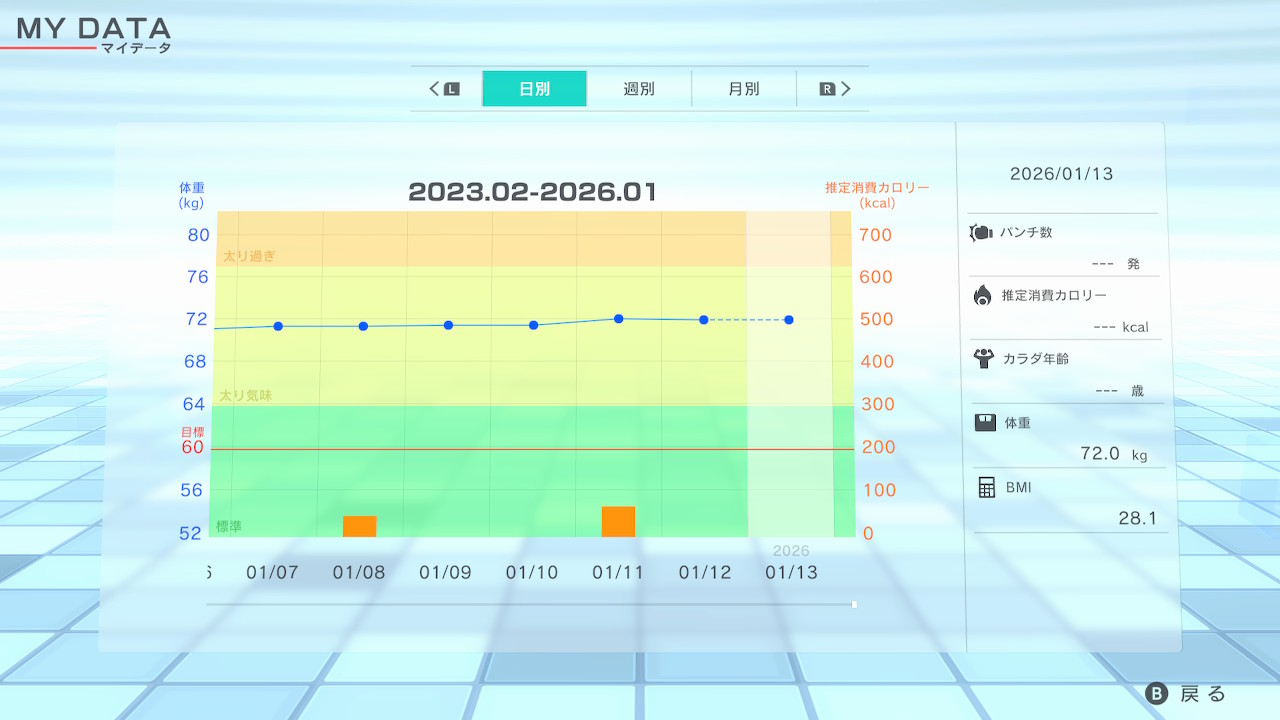Select the 01/11 weight data point
The image size is (1280, 720).
tap(618, 319)
